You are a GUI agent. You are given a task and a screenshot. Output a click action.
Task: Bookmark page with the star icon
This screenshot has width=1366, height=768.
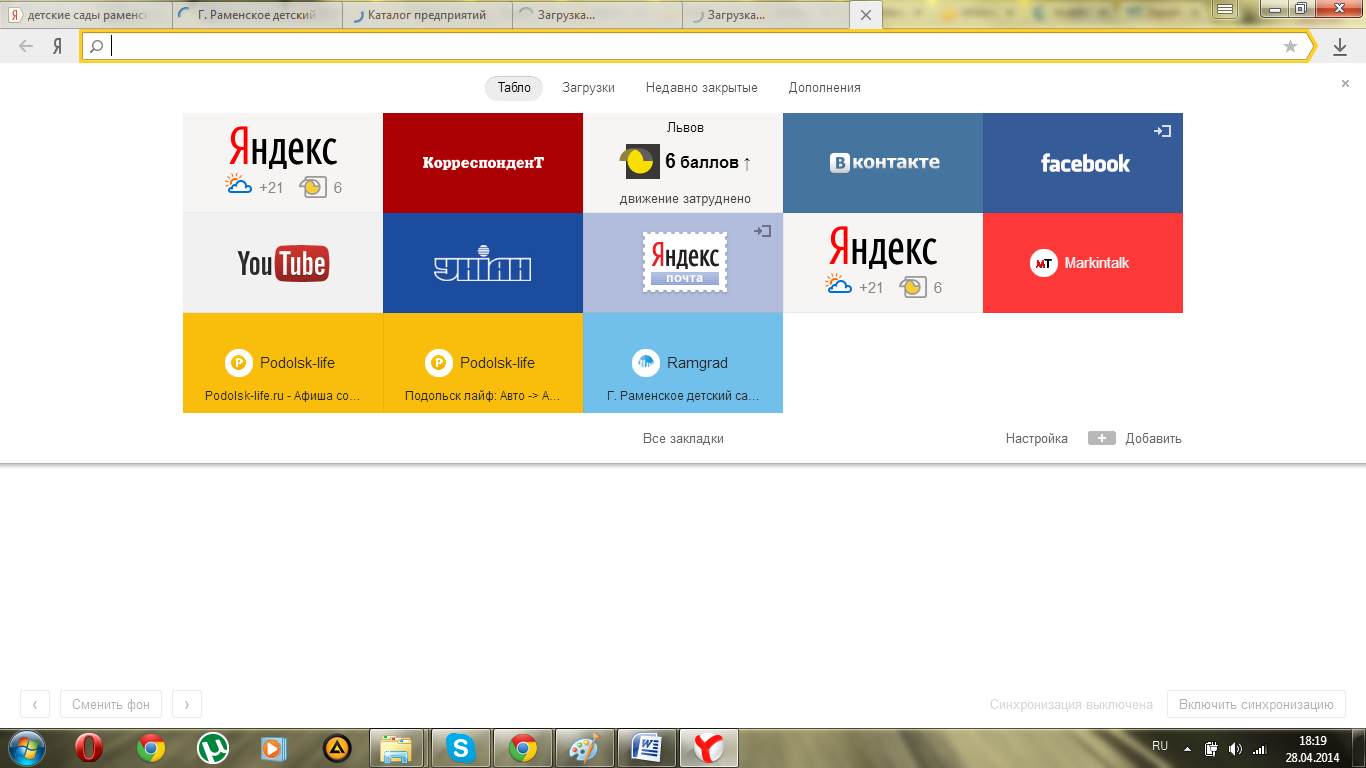[x=1290, y=46]
